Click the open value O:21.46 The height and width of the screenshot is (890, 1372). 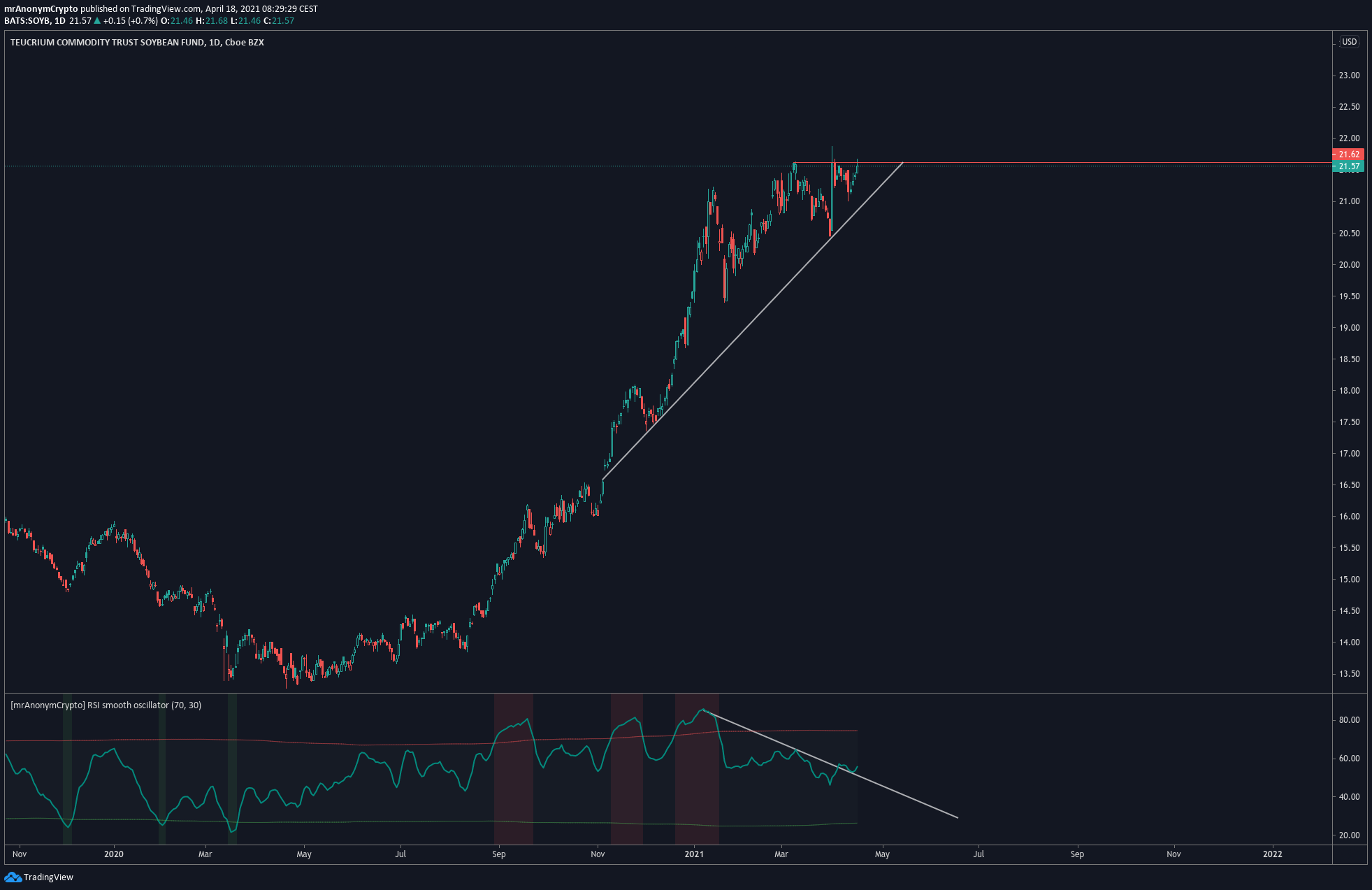[177, 21]
